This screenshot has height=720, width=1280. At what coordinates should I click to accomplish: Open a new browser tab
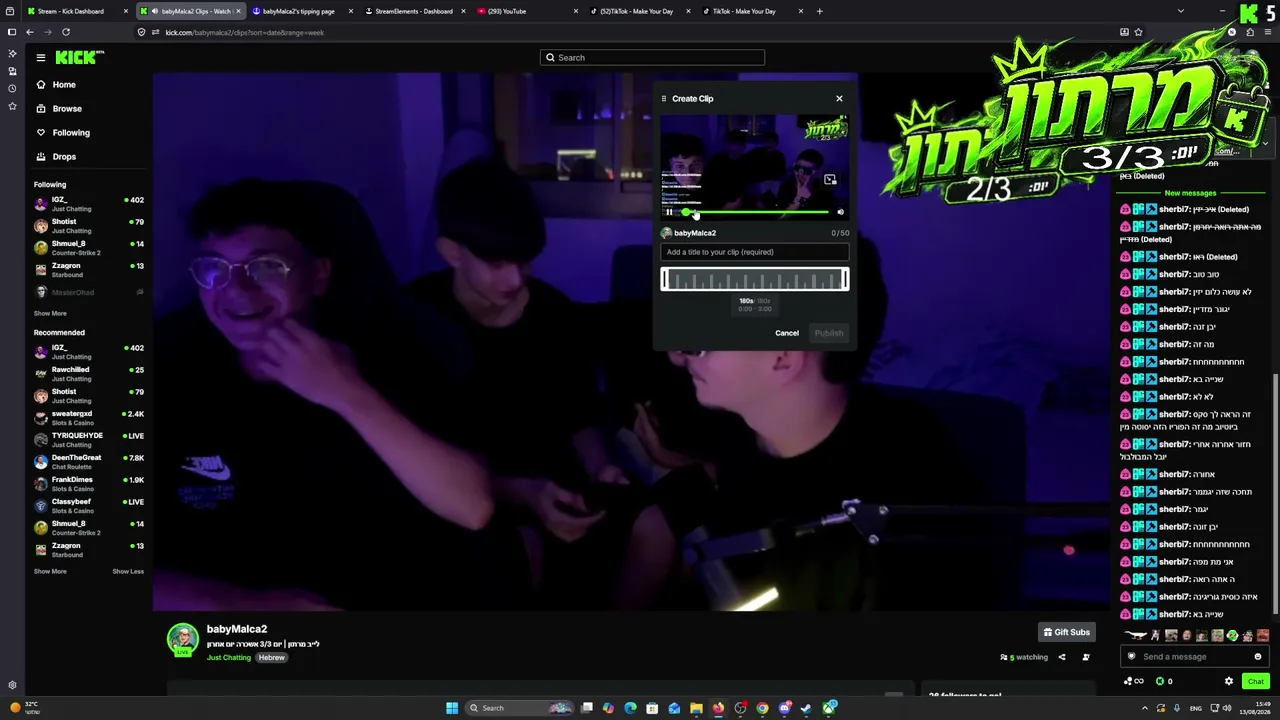[819, 11]
